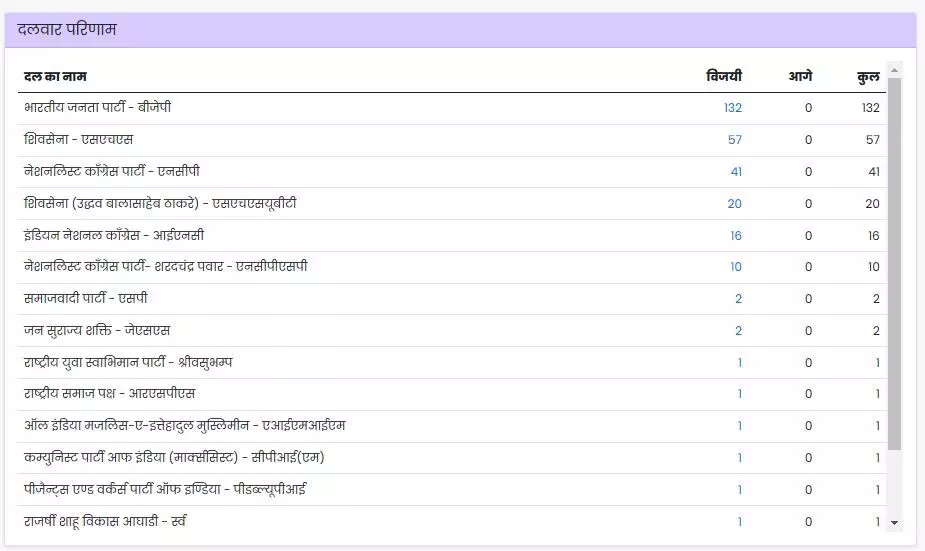The height and width of the screenshot is (551, 925).
Task: Open the 57 won seats link for शिवसेना - एसएचएस
Action: click(x=734, y=140)
